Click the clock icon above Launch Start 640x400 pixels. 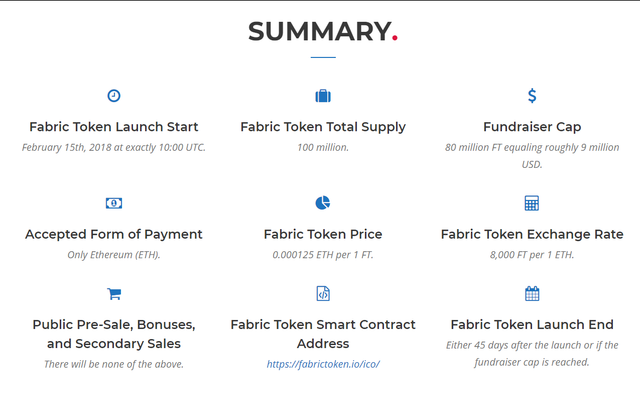(x=114, y=96)
